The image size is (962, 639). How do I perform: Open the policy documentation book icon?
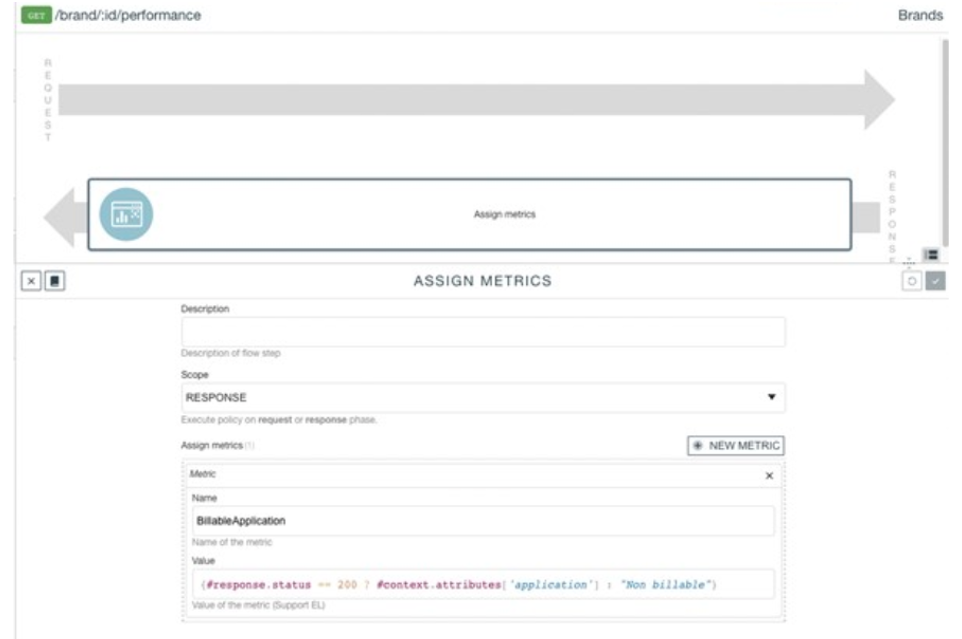pyautogui.click(x=54, y=282)
